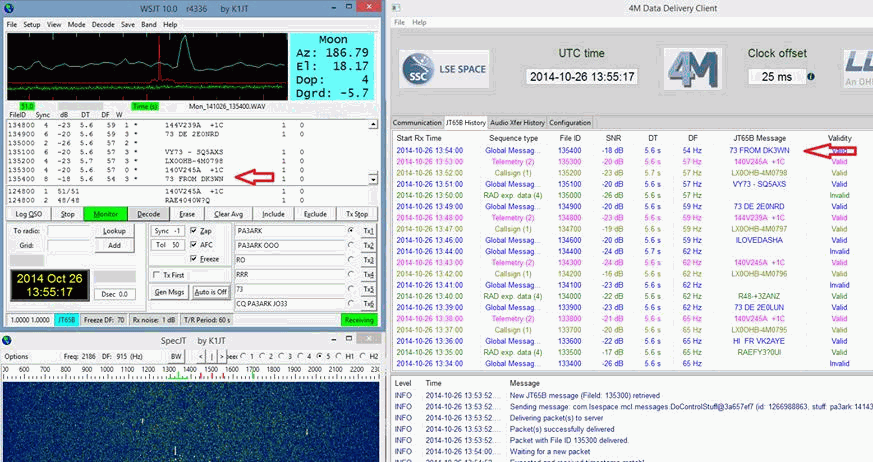Select SpecJT speed radio button H1
Image resolution: width=873 pixels, height=462 pixels.
[x=340, y=356]
